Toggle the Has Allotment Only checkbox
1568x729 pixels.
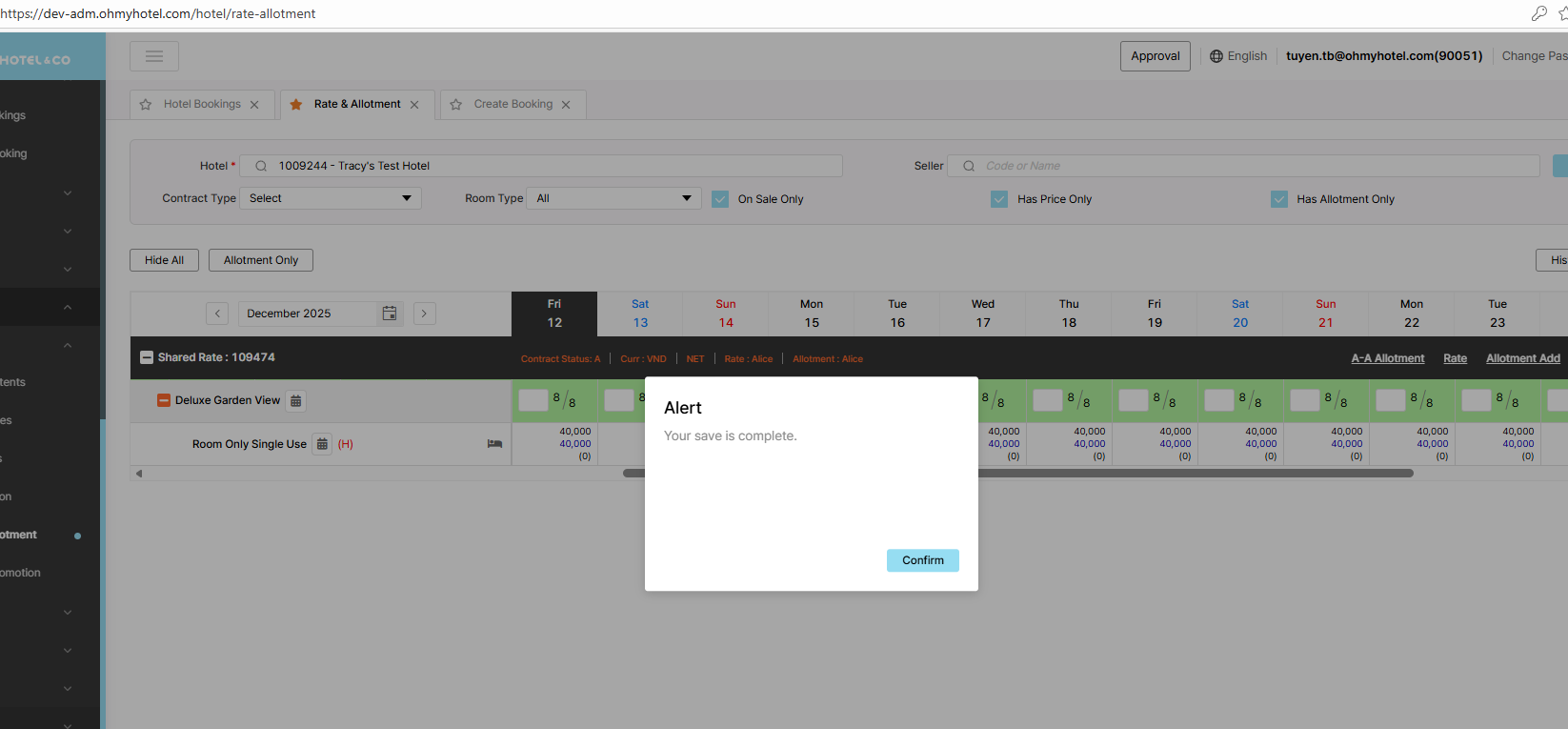(x=1279, y=199)
